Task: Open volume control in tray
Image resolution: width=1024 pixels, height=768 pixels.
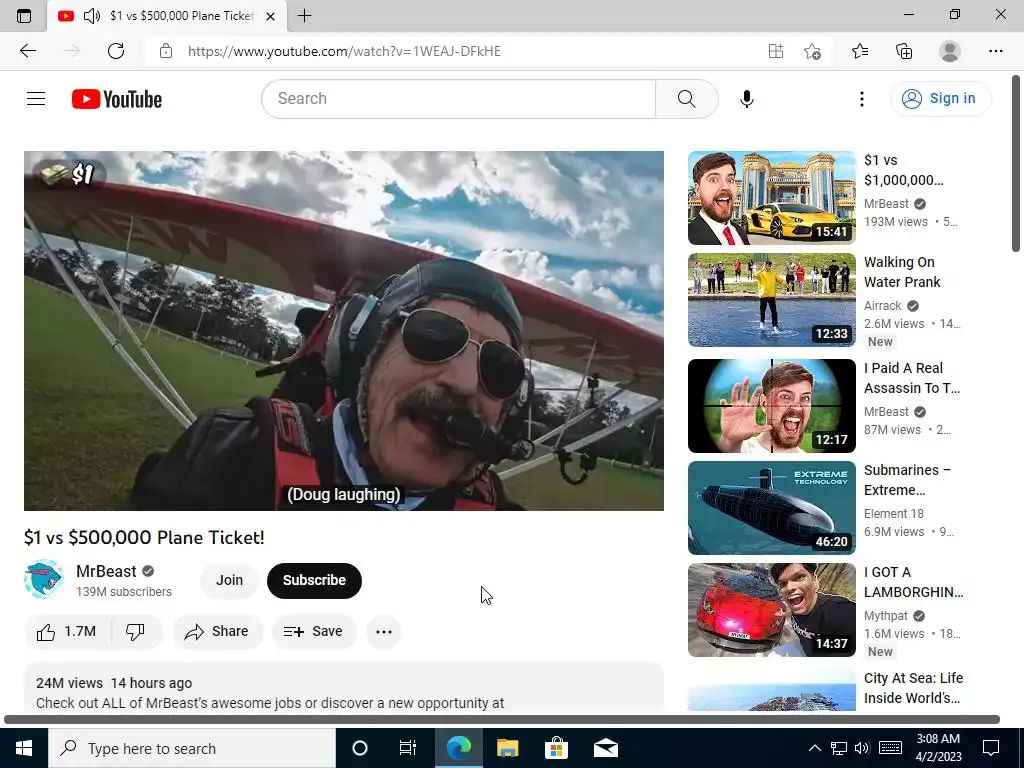Action: tap(862, 748)
